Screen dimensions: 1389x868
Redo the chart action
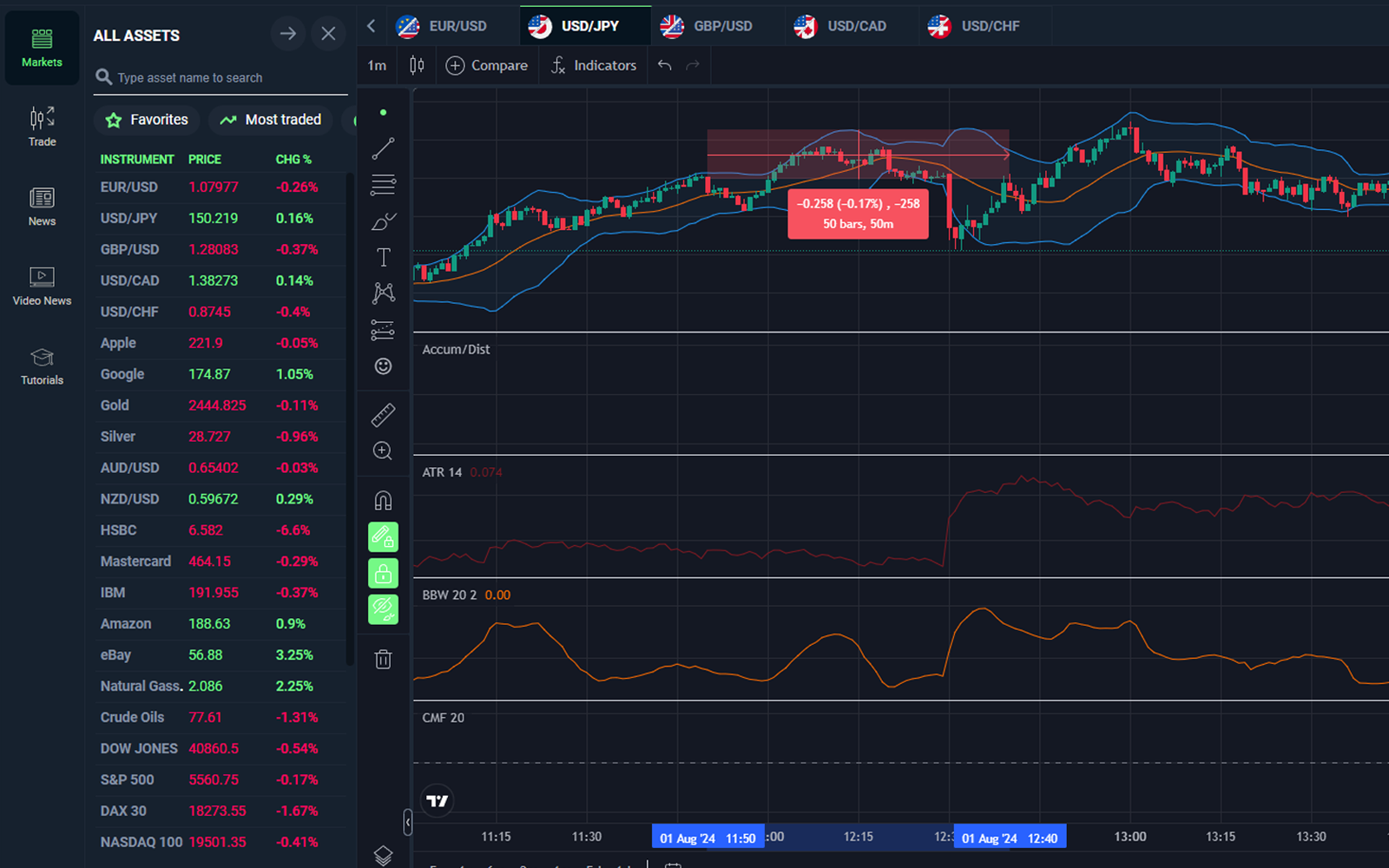click(x=693, y=65)
